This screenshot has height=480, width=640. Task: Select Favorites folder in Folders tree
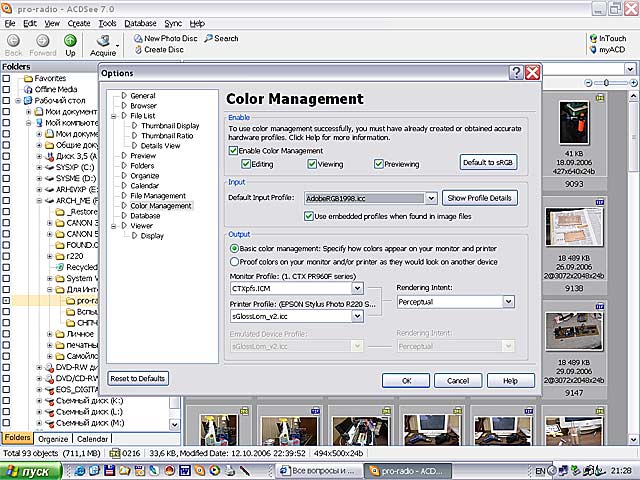coord(50,78)
